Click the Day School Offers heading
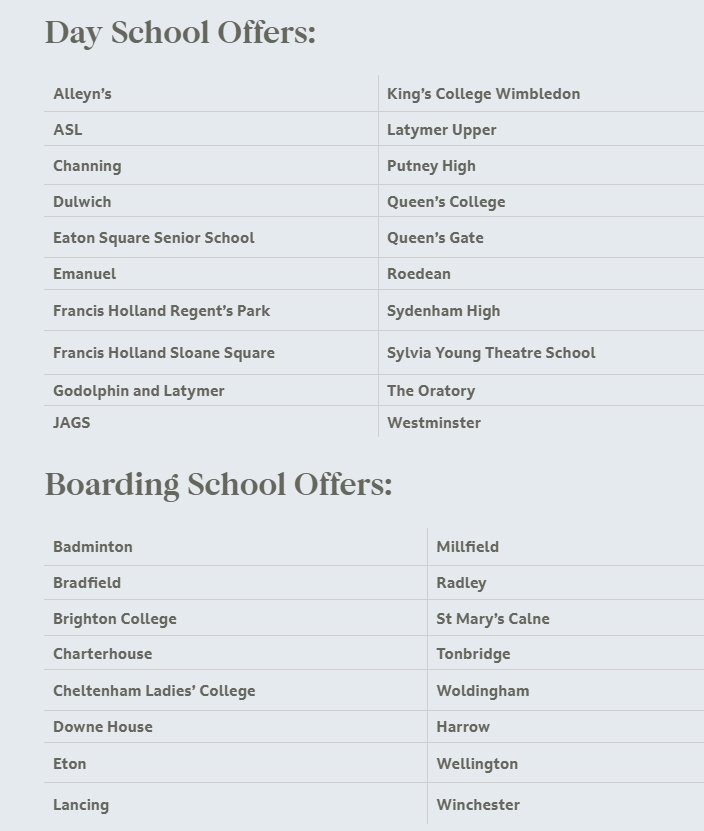The width and height of the screenshot is (704, 831). click(180, 33)
